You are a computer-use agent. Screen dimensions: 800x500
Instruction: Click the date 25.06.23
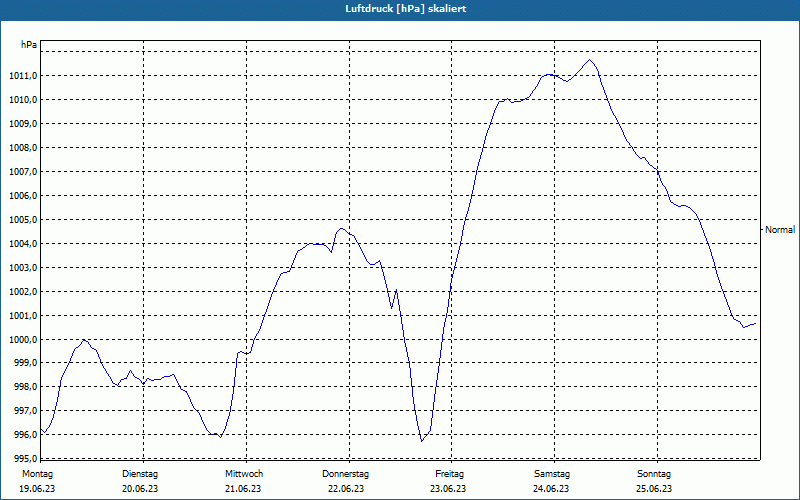point(654,489)
